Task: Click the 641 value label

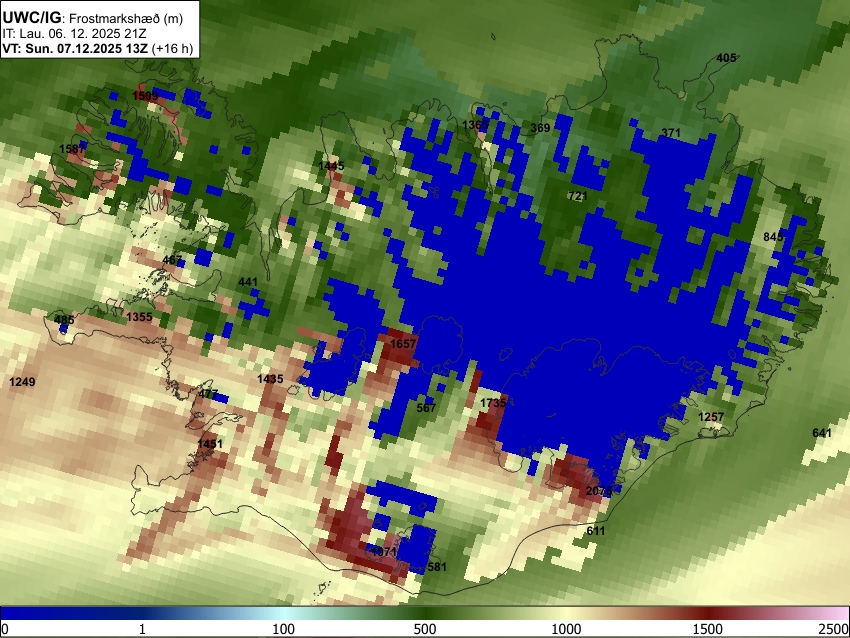Action: click(822, 433)
